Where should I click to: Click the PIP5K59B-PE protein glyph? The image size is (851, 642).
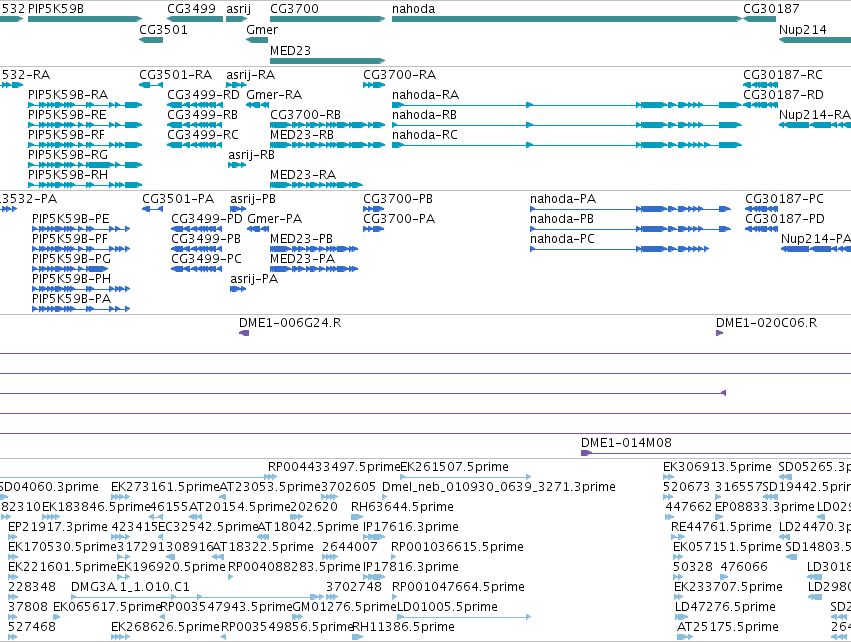(x=81, y=229)
